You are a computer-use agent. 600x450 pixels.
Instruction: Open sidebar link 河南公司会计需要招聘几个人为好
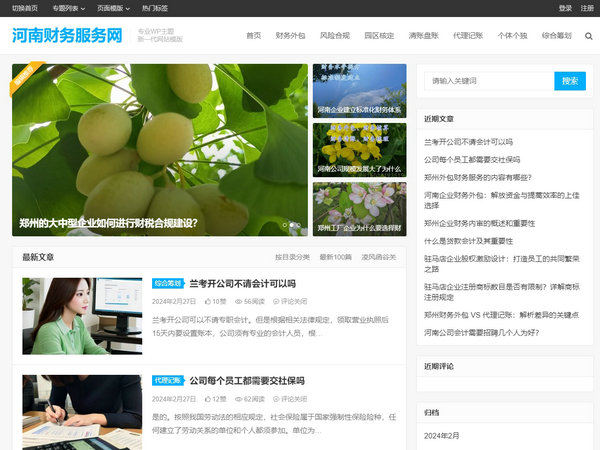coord(481,333)
